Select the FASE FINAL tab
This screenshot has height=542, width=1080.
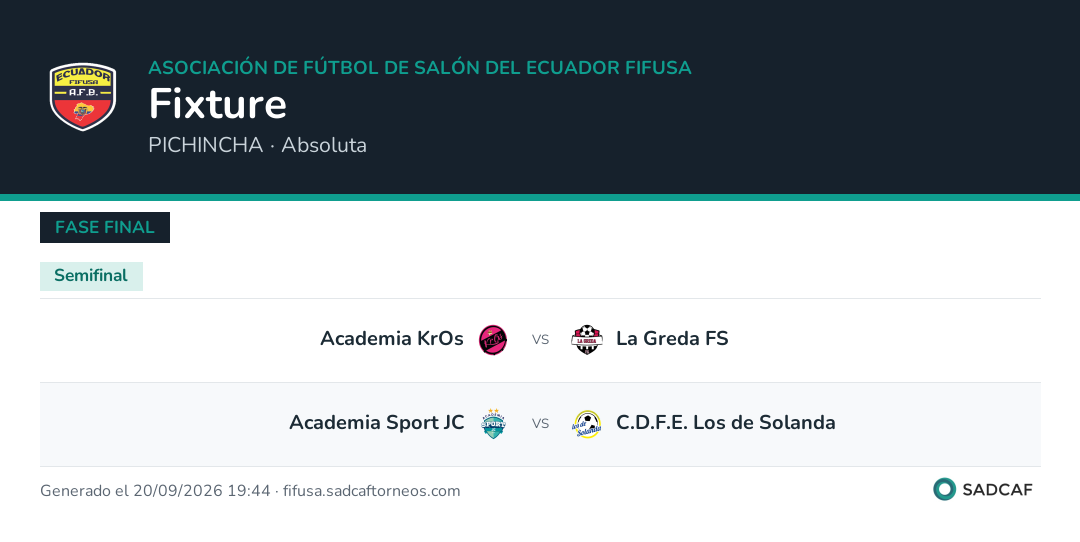pos(105,227)
